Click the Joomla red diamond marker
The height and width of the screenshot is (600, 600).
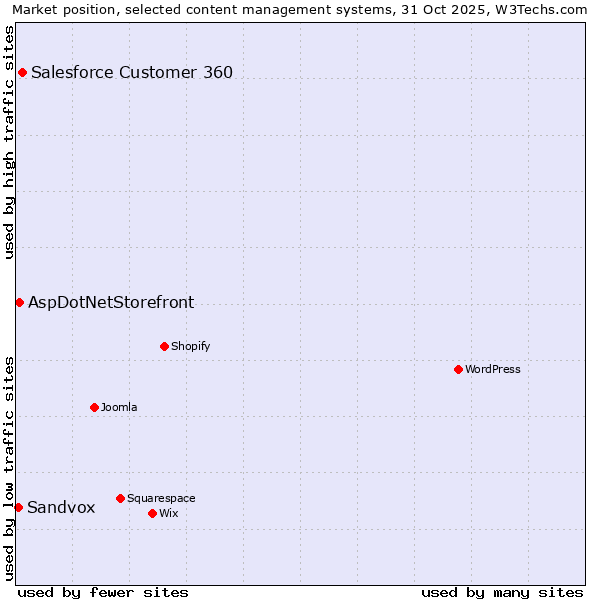click(94, 407)
